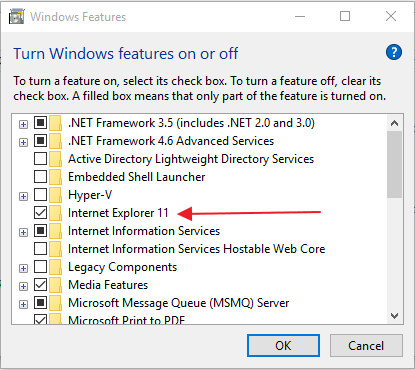Image resolution: width=415 pixels, height=370 pixels.
Task: Select '.NET Framework 3.5 (includes .NET 2.0 and 3.0)' text
Action: click(x=191, y=123)
